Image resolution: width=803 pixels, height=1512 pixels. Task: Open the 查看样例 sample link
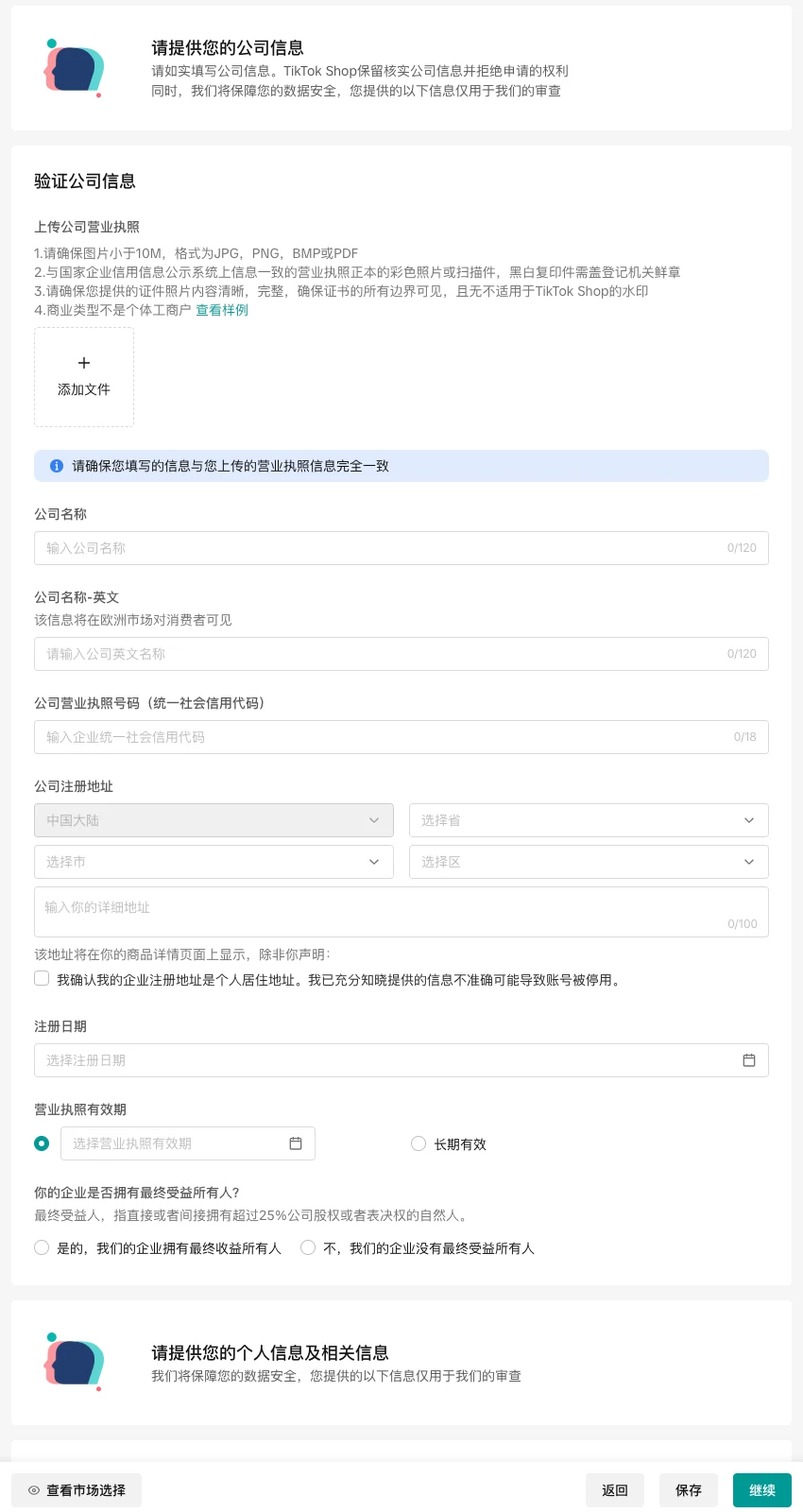(x=222, y=310)
